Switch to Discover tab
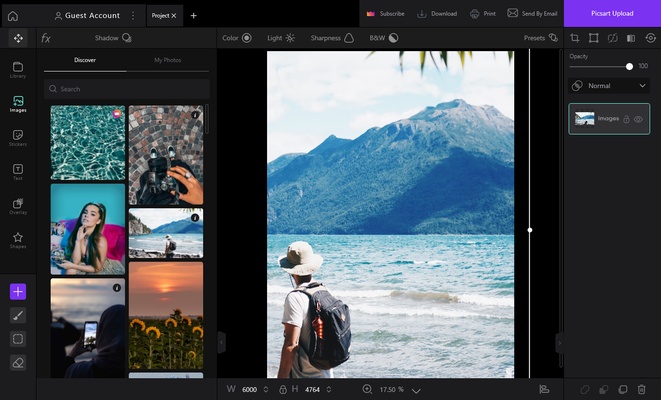Viewport: 661px width, 400px height. click(85, 60)
